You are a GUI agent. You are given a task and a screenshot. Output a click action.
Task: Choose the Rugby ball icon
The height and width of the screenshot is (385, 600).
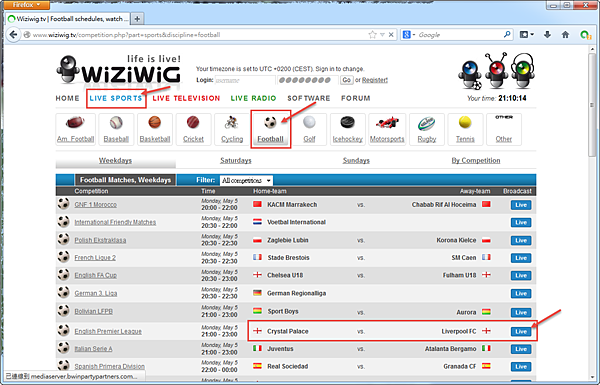click(427, 123)
